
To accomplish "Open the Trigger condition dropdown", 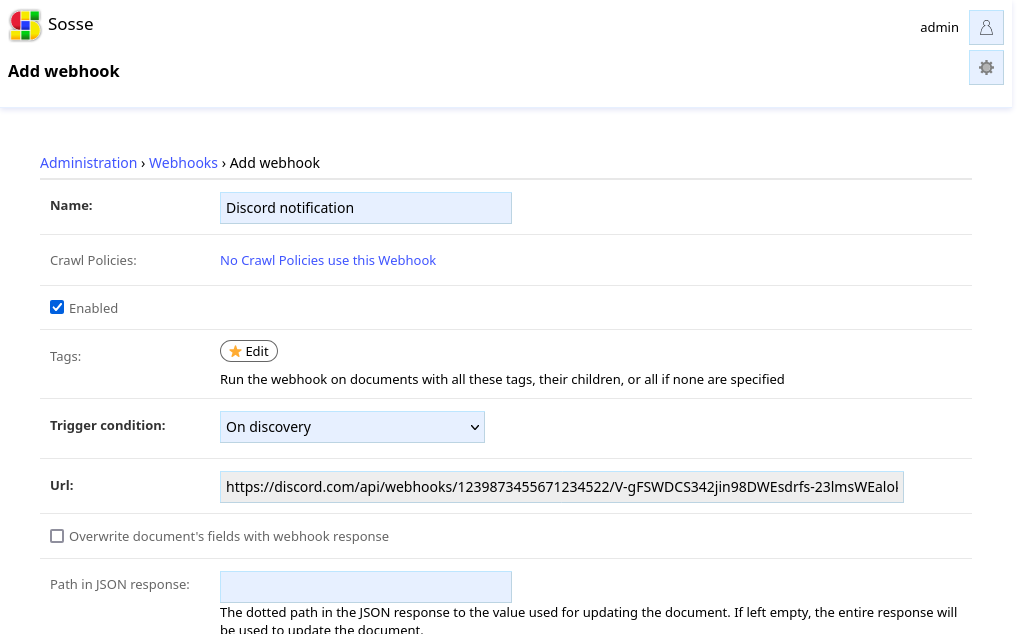I will coord(352,427).
